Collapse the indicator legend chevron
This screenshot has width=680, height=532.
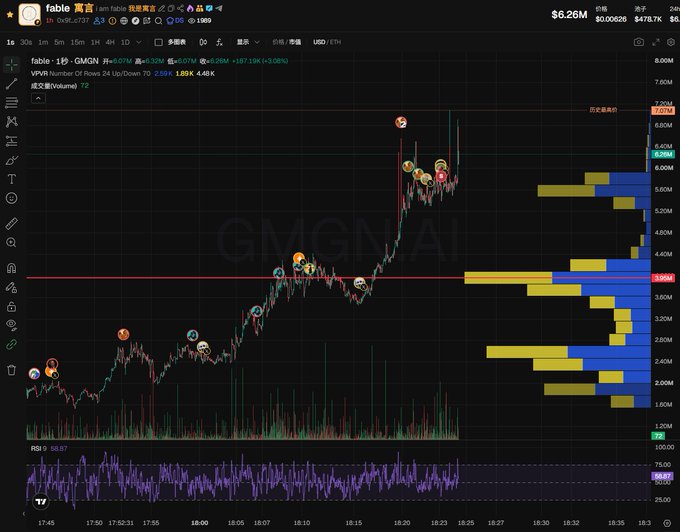tap(38, 98)
